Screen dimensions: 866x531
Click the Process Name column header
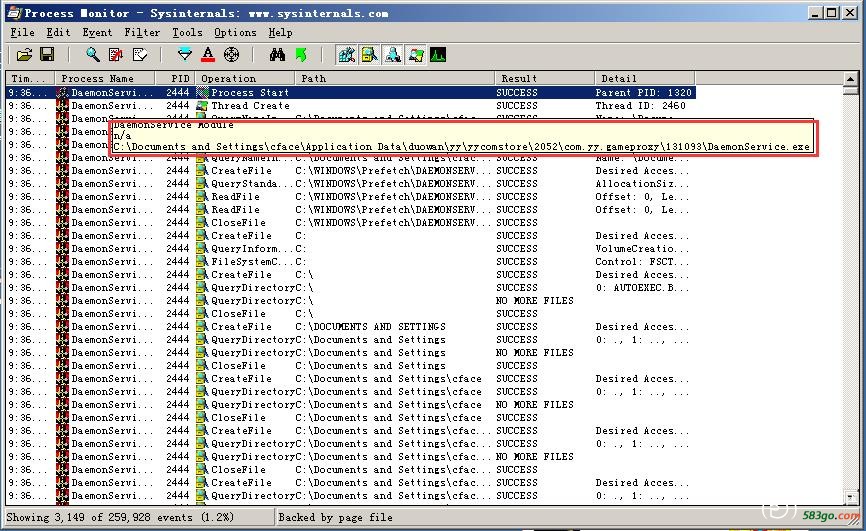tap(105, 78)
